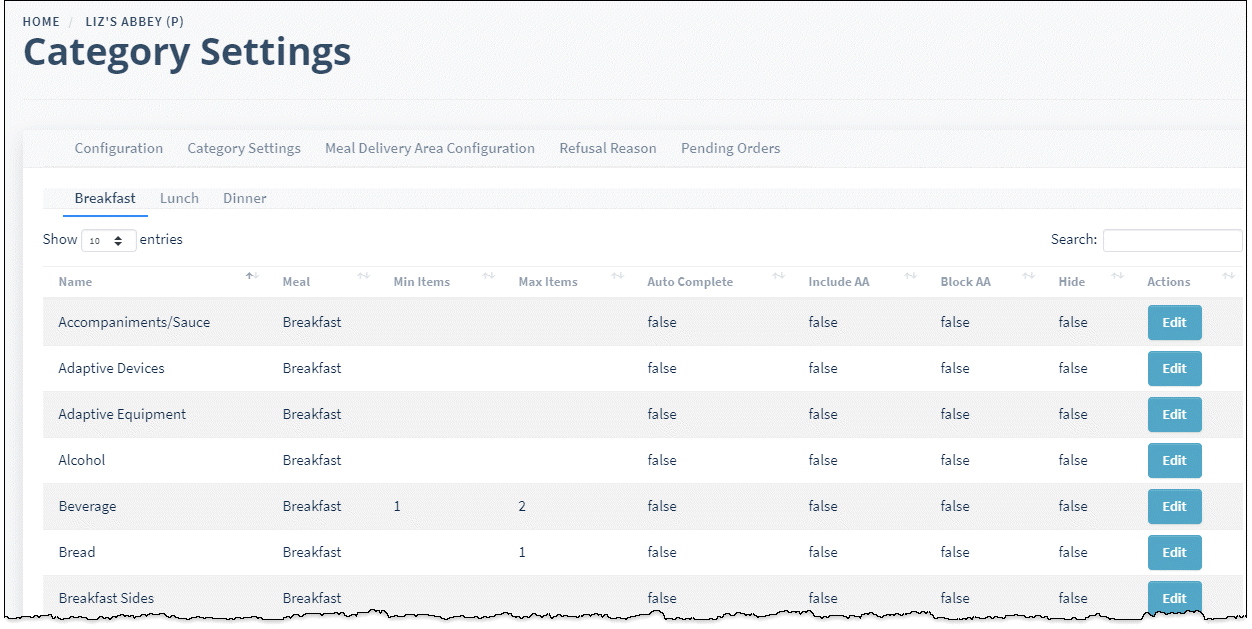Viewport: 1252px width, 629px height.
Task: Click the Name column header
Action: pyautogui.click(x=75, y=282)
